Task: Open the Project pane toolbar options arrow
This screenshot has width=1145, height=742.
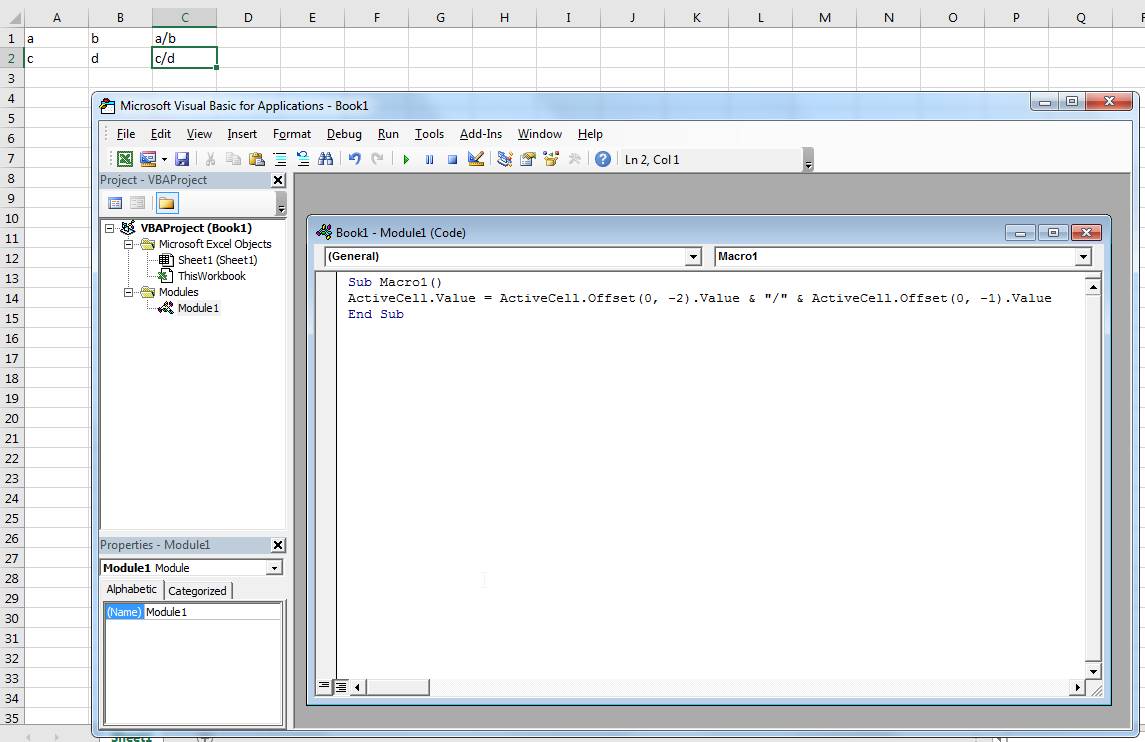Action: pos(281,204)
